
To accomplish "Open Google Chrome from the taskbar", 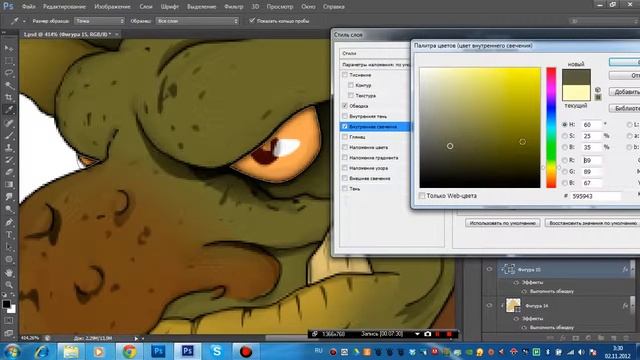I will pos(129,351).
